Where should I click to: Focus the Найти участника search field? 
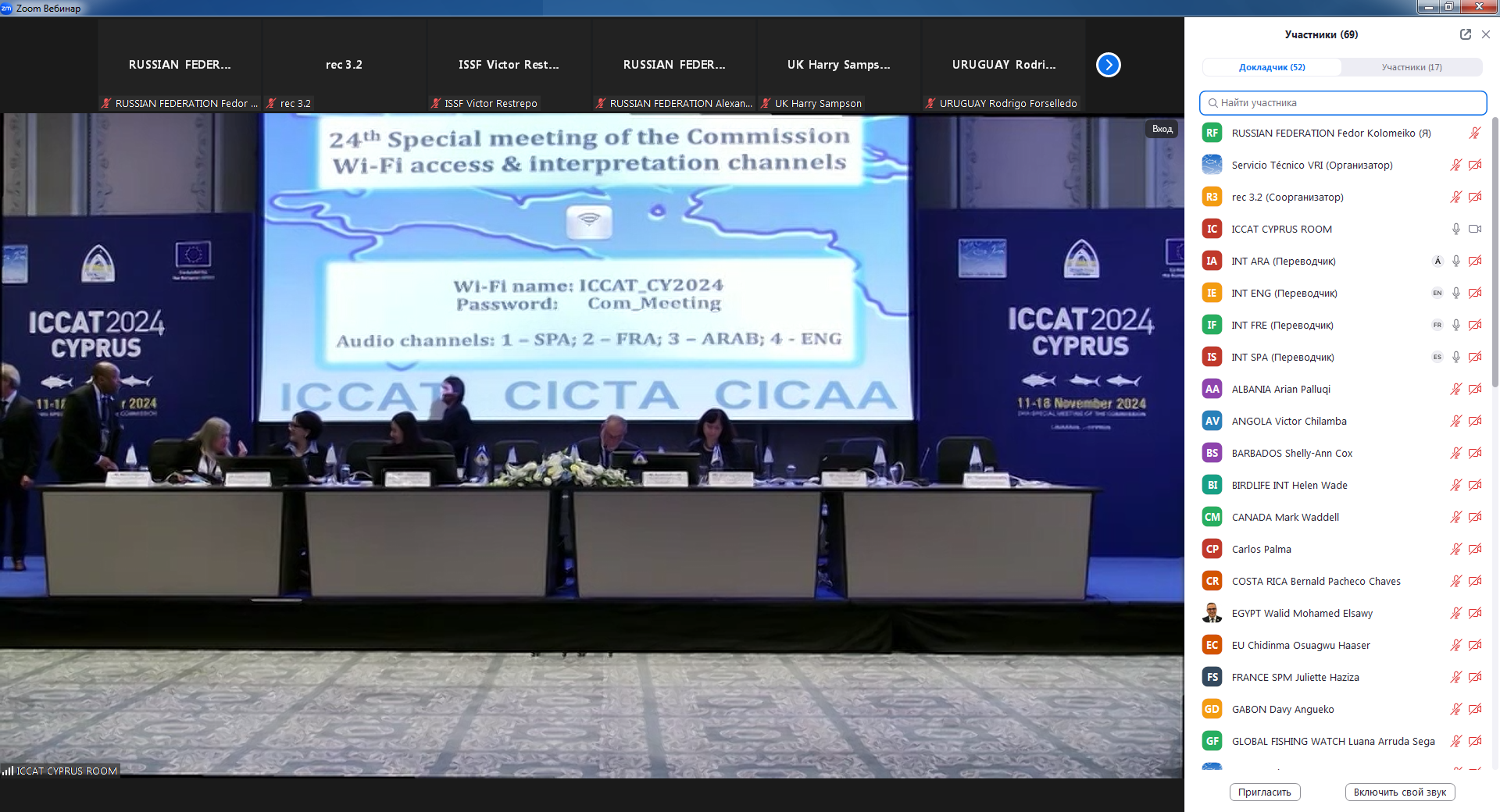point(1342,103)
